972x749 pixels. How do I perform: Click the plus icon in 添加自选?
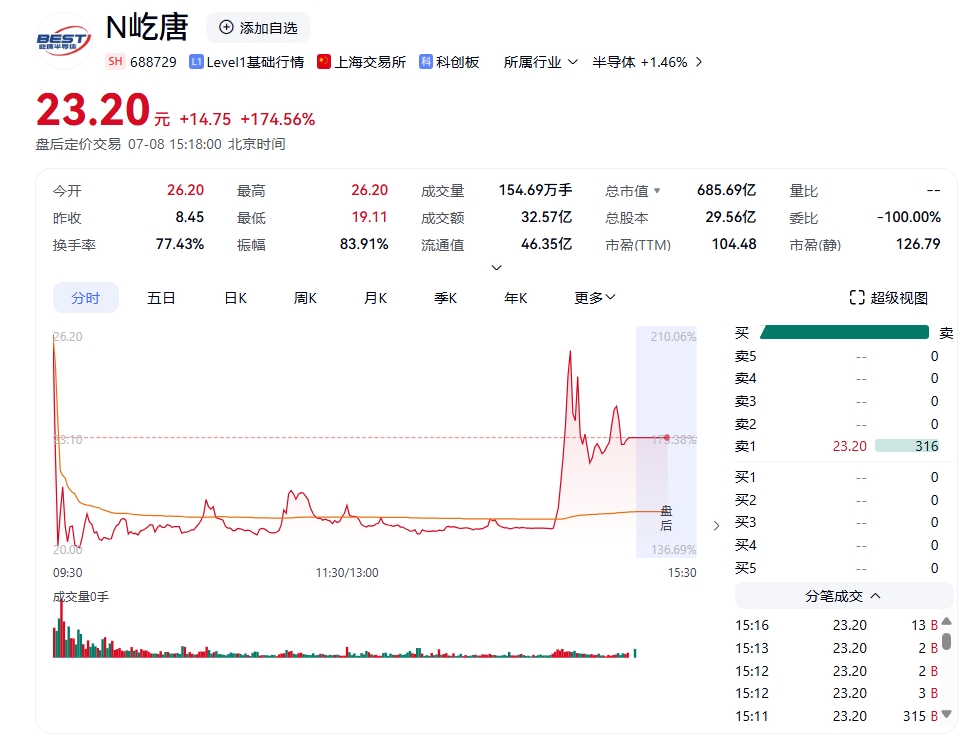226,27
